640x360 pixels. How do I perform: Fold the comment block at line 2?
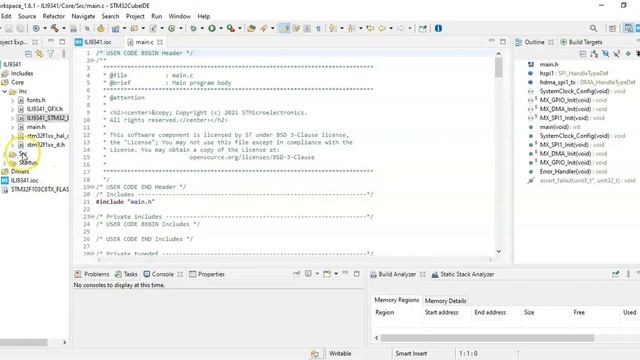[x=93, y=60]
